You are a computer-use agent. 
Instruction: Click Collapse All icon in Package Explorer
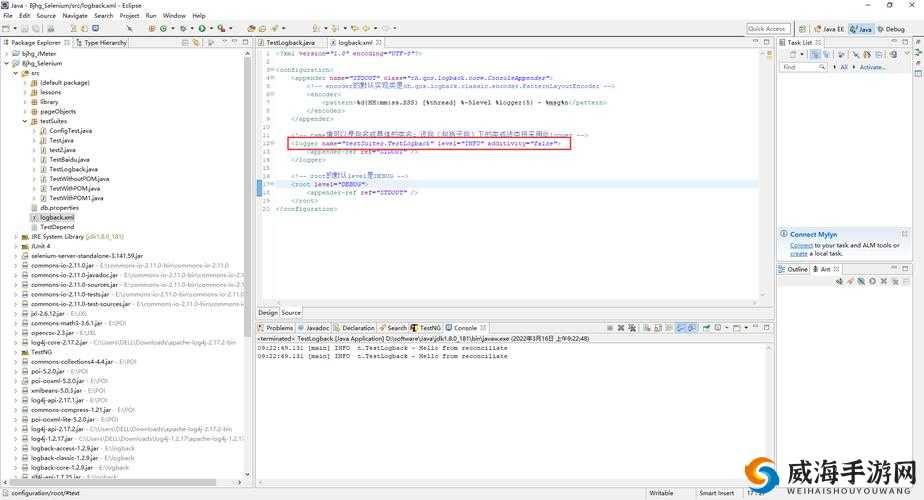[x=186, y=42]
